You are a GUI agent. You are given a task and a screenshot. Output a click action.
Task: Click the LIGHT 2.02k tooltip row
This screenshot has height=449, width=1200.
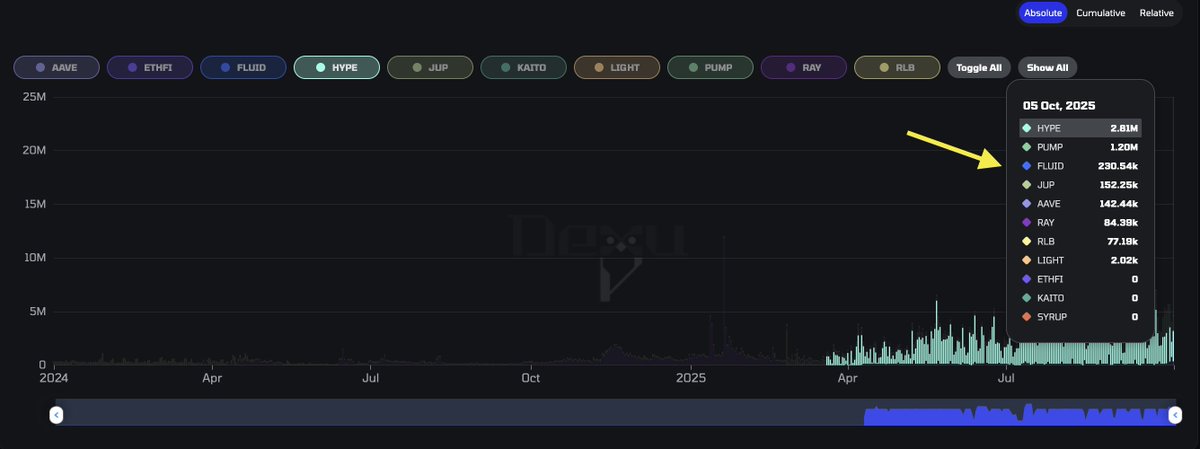[x=1080, y=260]
